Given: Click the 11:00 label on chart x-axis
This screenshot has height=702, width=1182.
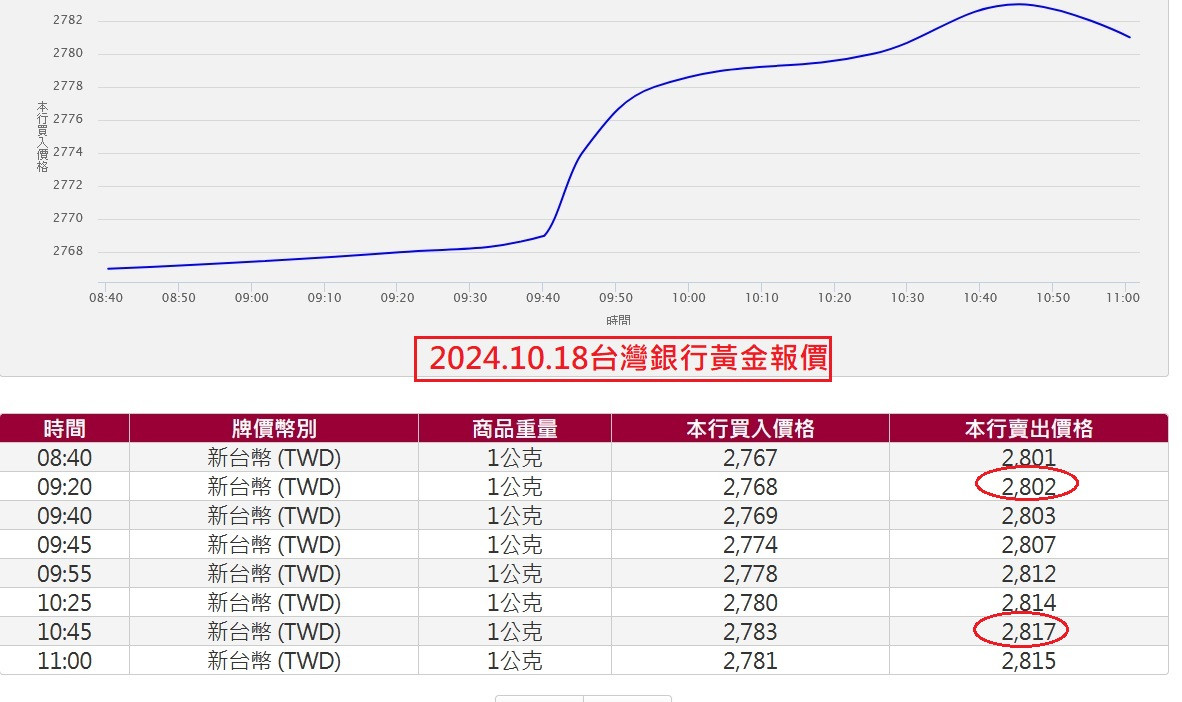Looking at the screenshot, I should point(1123,298).
